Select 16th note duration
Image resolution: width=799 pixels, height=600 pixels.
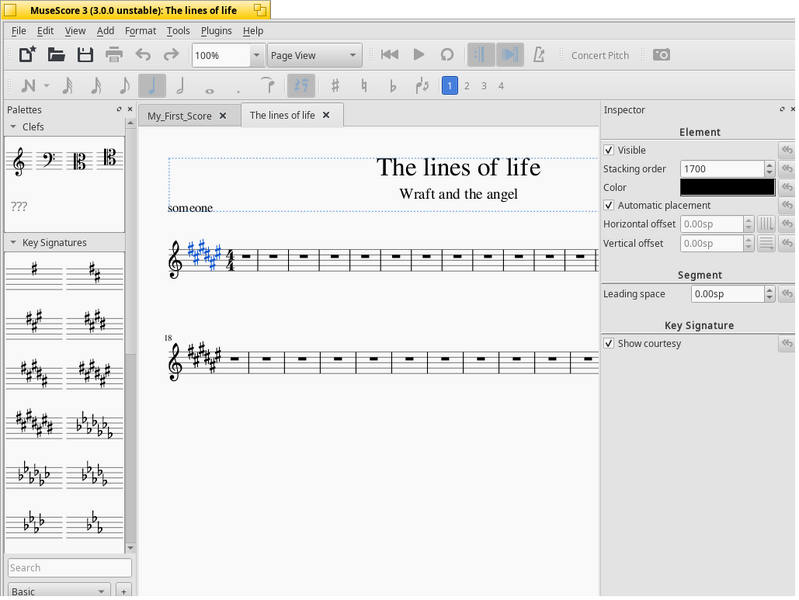(96, 86)
